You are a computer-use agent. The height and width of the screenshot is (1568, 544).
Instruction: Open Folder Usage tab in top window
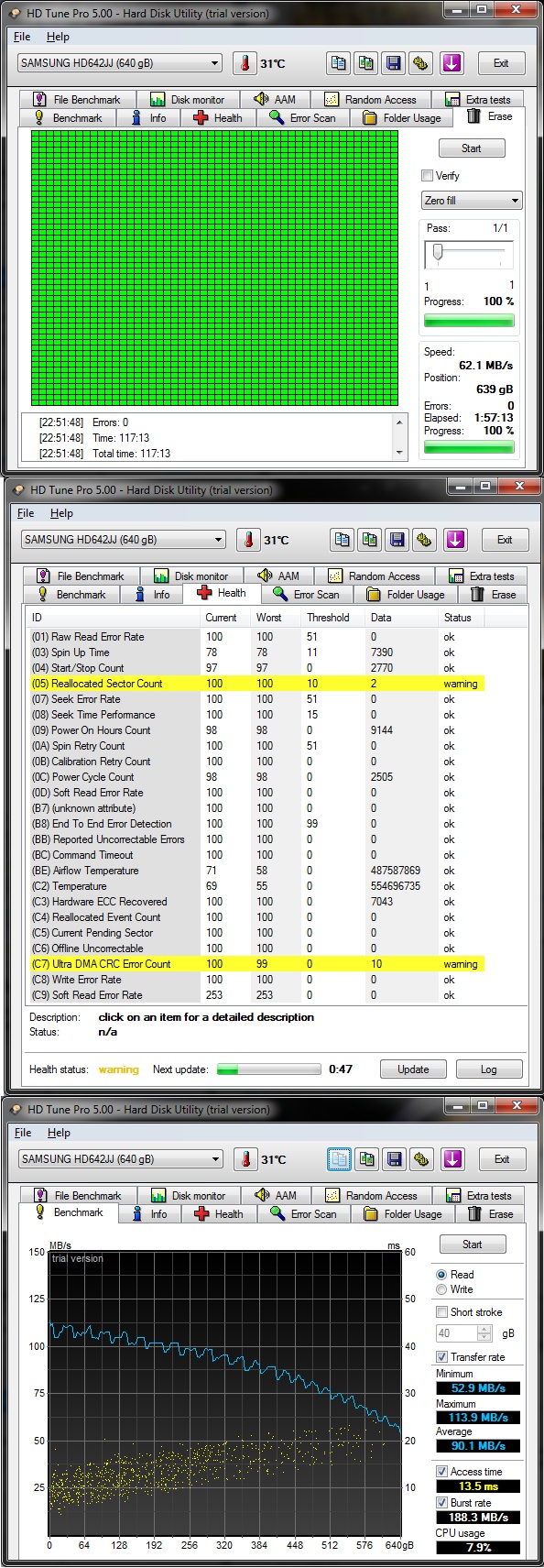coord(402,118)
